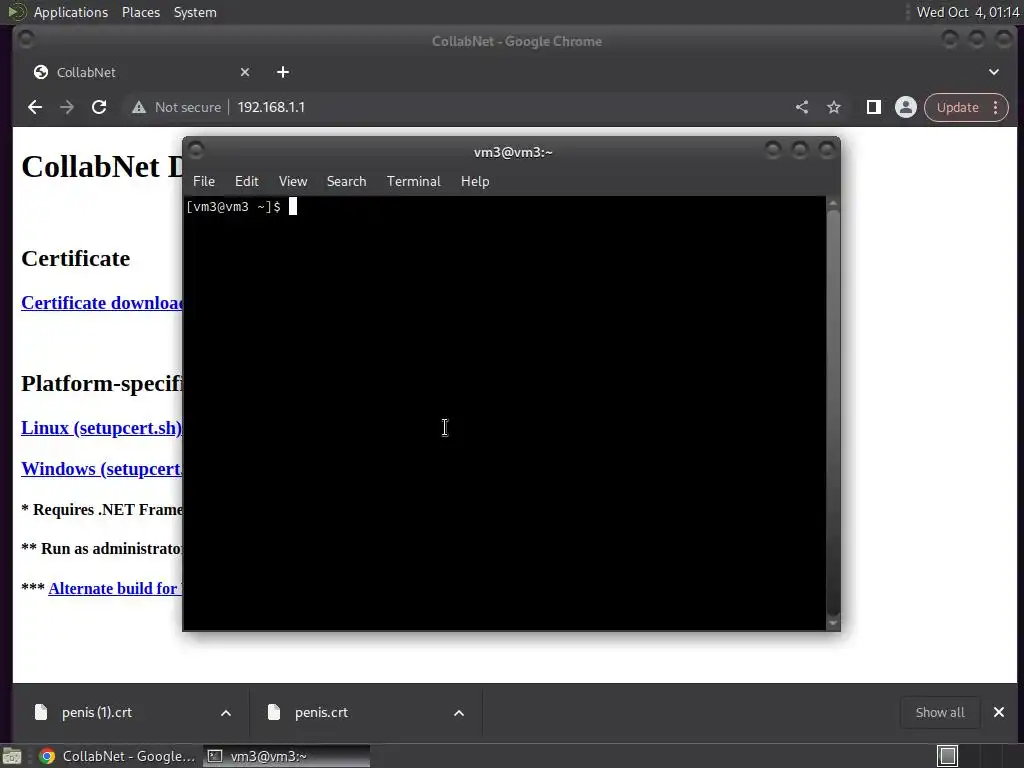Open downloaded penis (1).crt file
1024x768 pixels.
click(97, 712)
